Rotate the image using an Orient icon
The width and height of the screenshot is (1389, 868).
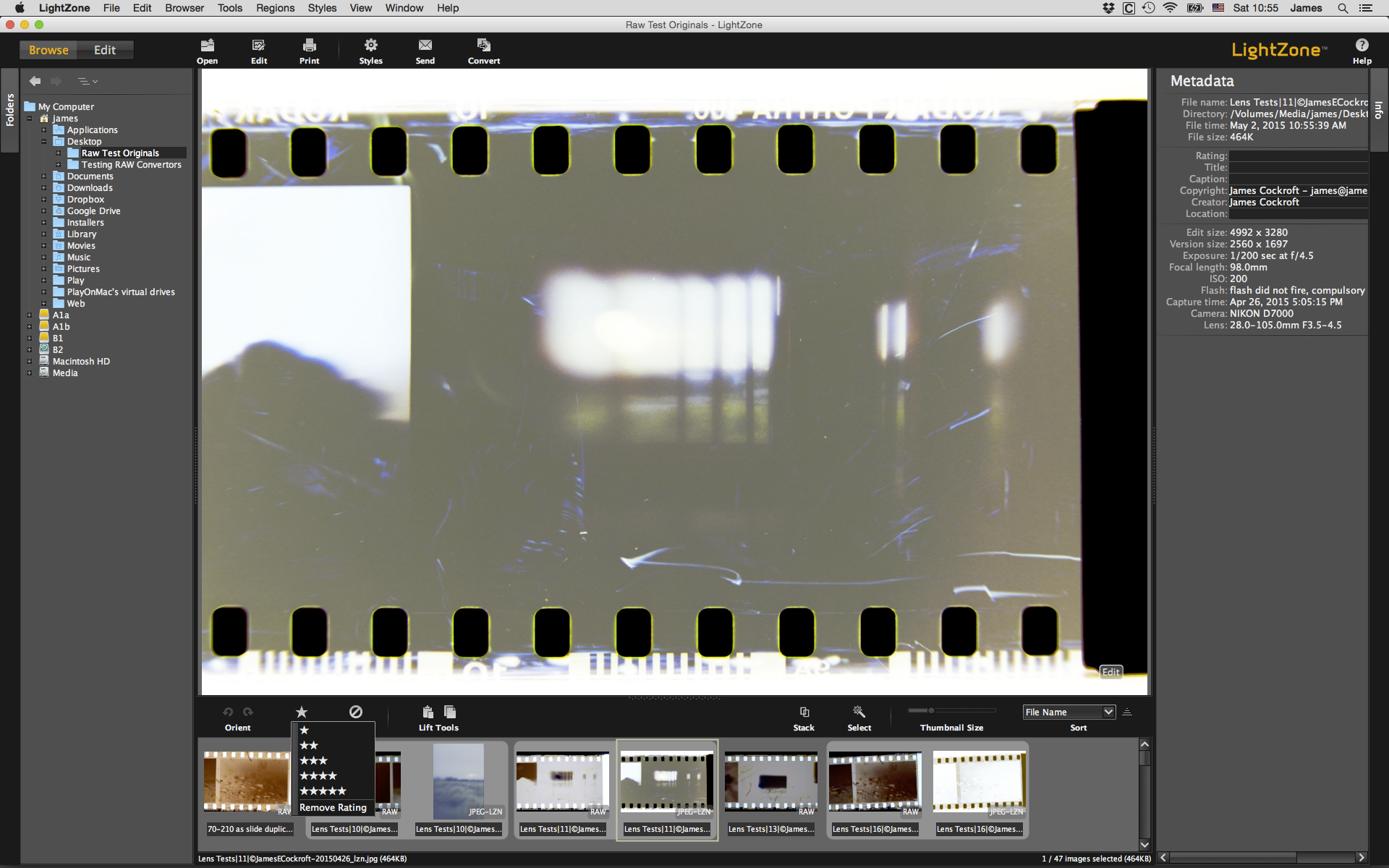pyautogui.click(x=227, y=712)
